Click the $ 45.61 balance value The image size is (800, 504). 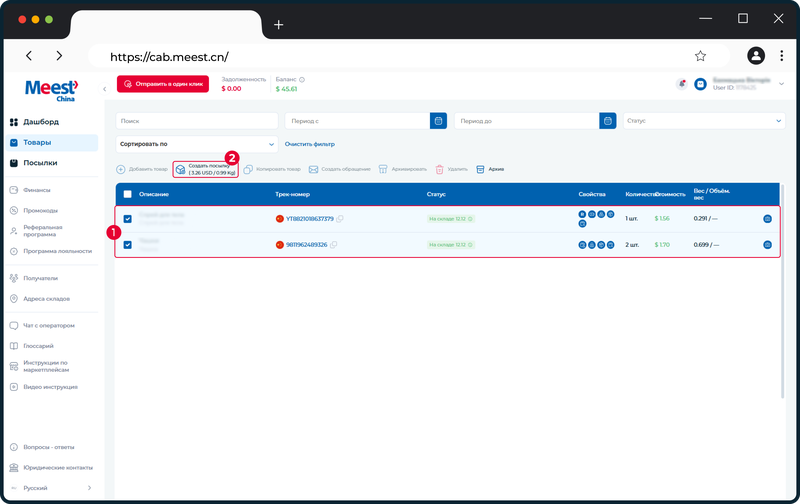[x=286, y=89]
